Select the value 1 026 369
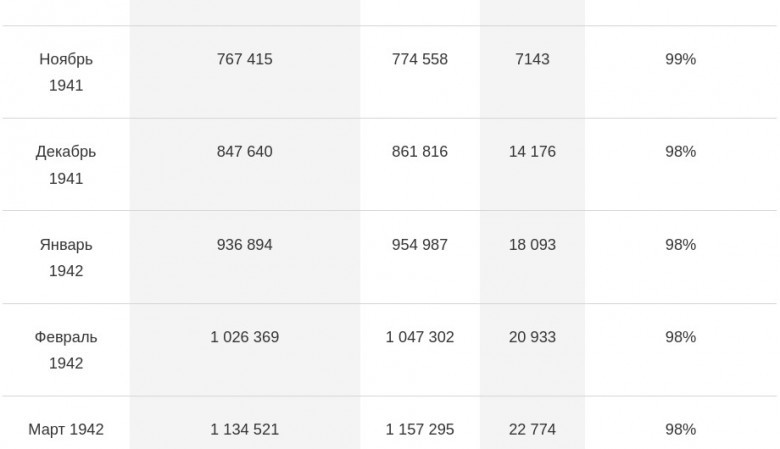780x449 pixels. pyautogui.click(x=244, y=337)
